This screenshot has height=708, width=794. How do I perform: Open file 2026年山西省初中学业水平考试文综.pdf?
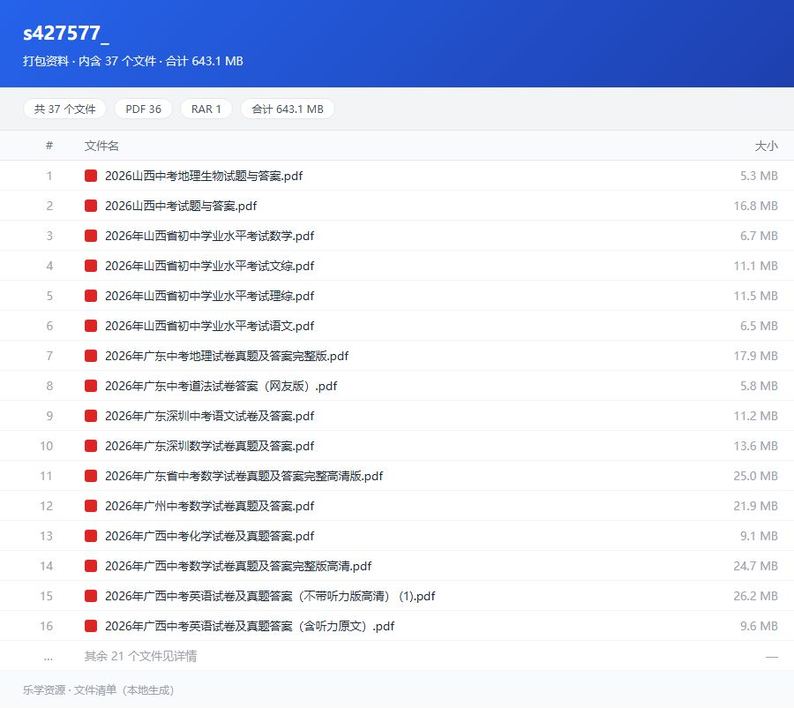coord(209,265)
